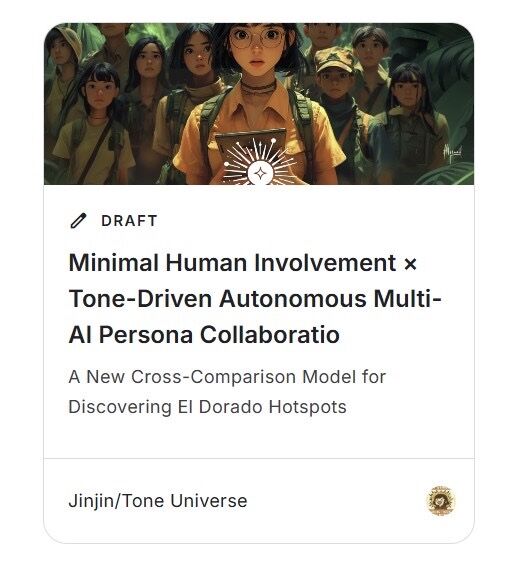This screenshot has width=507, height=563.
Task: Click the orange shirt collar on cover
Action: coord(259,102)
